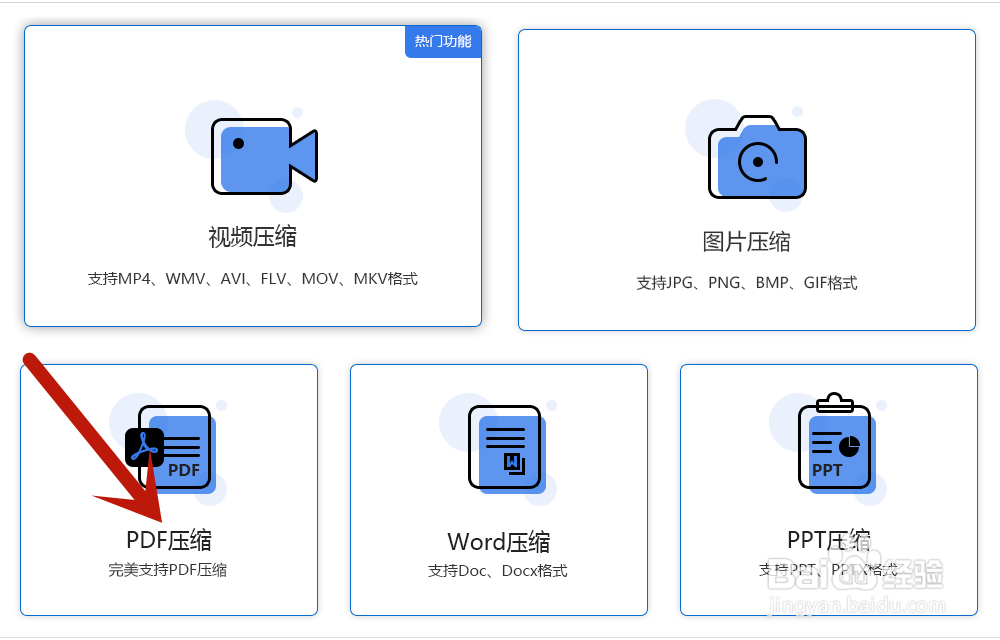Open the Word压缩 feature card
The image size is (1000, 640).
click(498, 490)
